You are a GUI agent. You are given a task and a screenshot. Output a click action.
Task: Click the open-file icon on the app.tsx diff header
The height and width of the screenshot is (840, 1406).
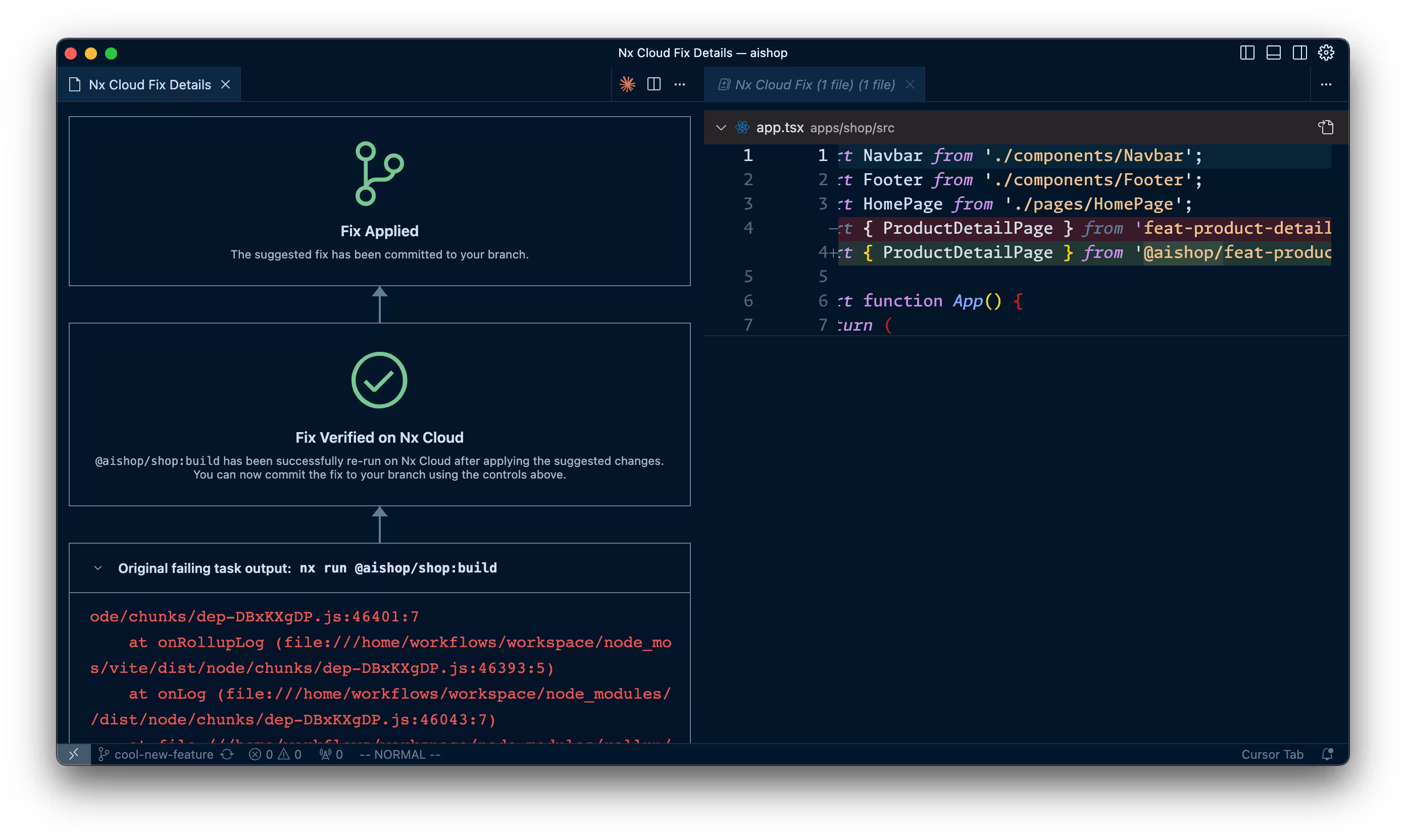[x=1325, y=127]
